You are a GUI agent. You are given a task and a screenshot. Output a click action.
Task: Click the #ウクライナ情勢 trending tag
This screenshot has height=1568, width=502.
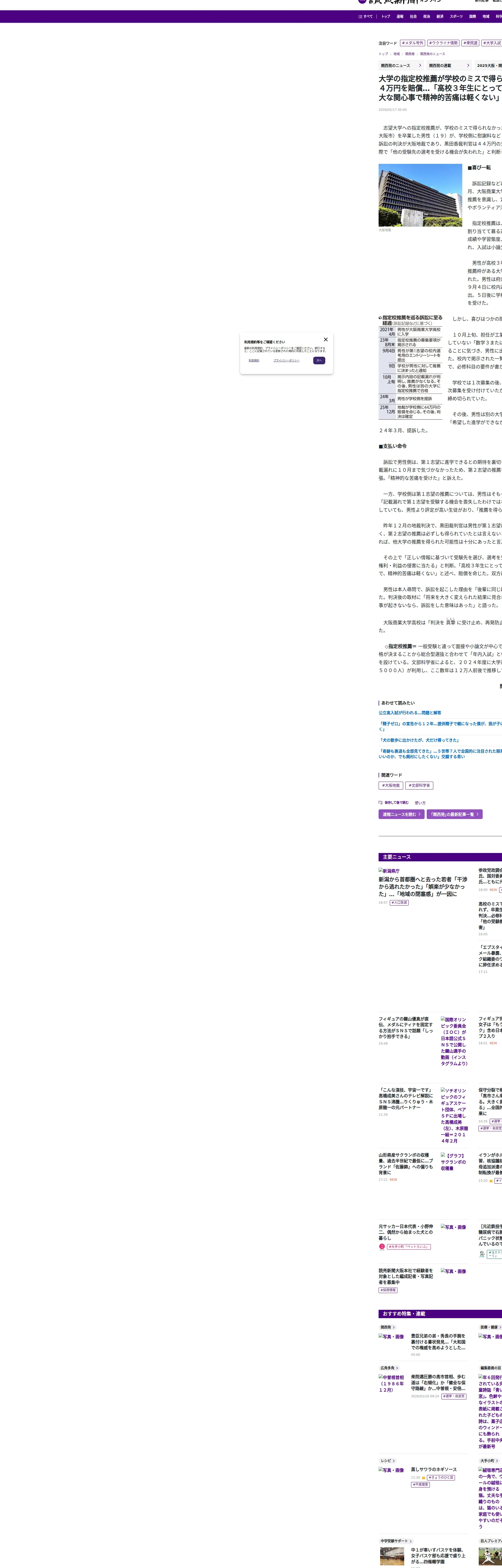click(443, 43)
